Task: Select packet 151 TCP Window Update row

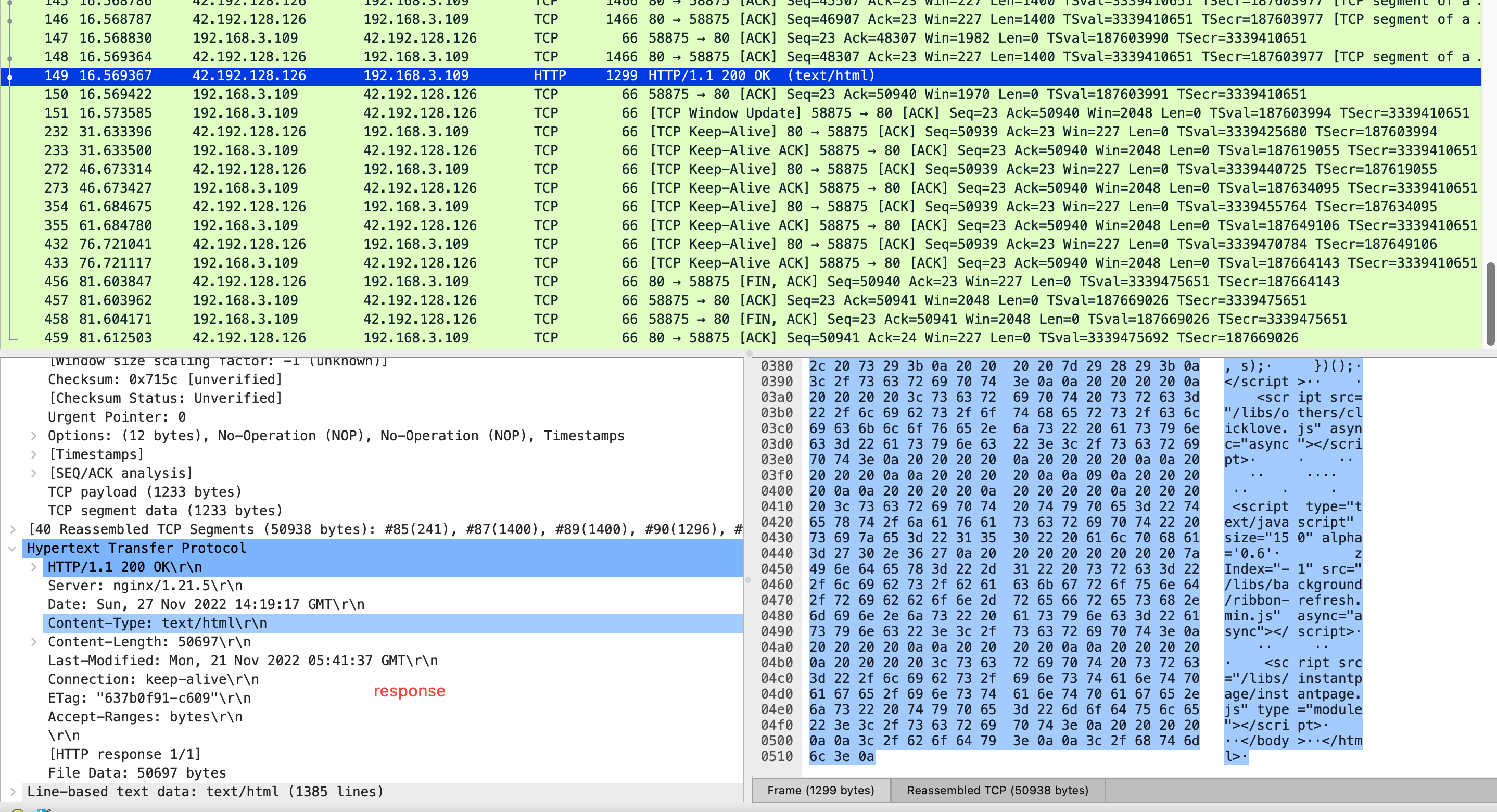Action: [x=741, y=113]
